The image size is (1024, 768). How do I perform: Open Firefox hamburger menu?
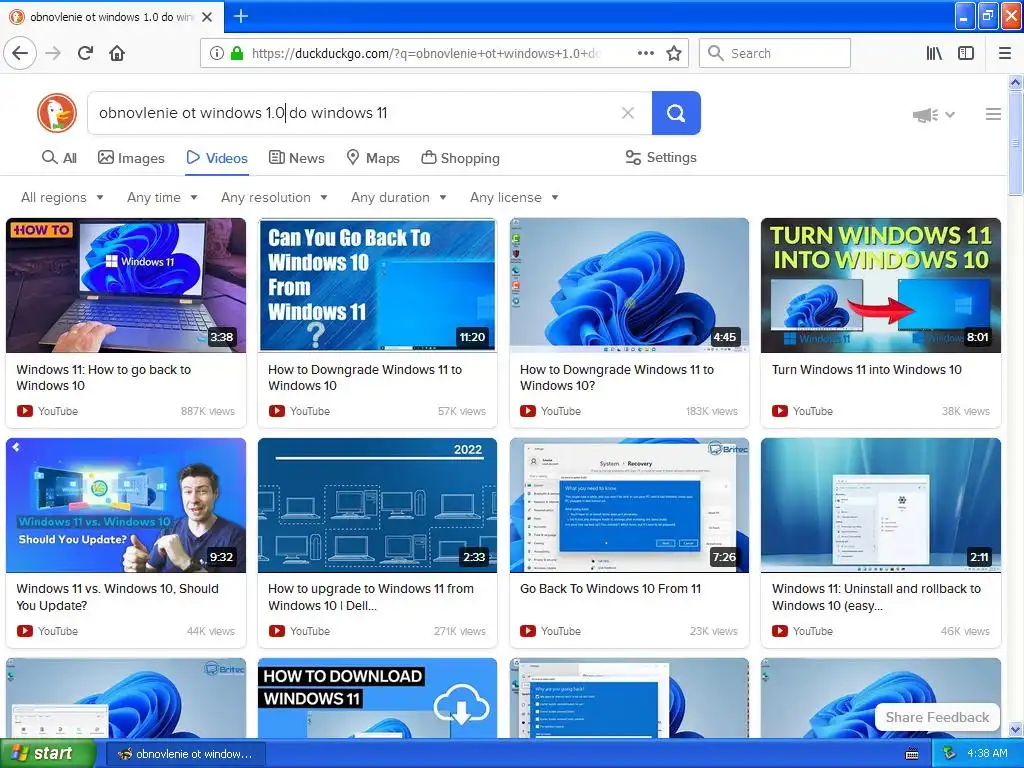point(1005,53)
